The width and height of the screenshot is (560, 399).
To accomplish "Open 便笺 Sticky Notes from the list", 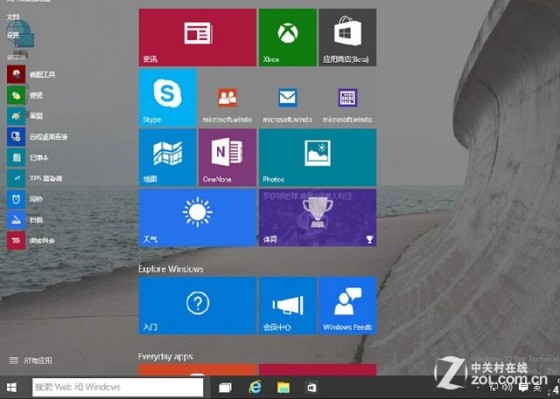I will pos(25,95).
